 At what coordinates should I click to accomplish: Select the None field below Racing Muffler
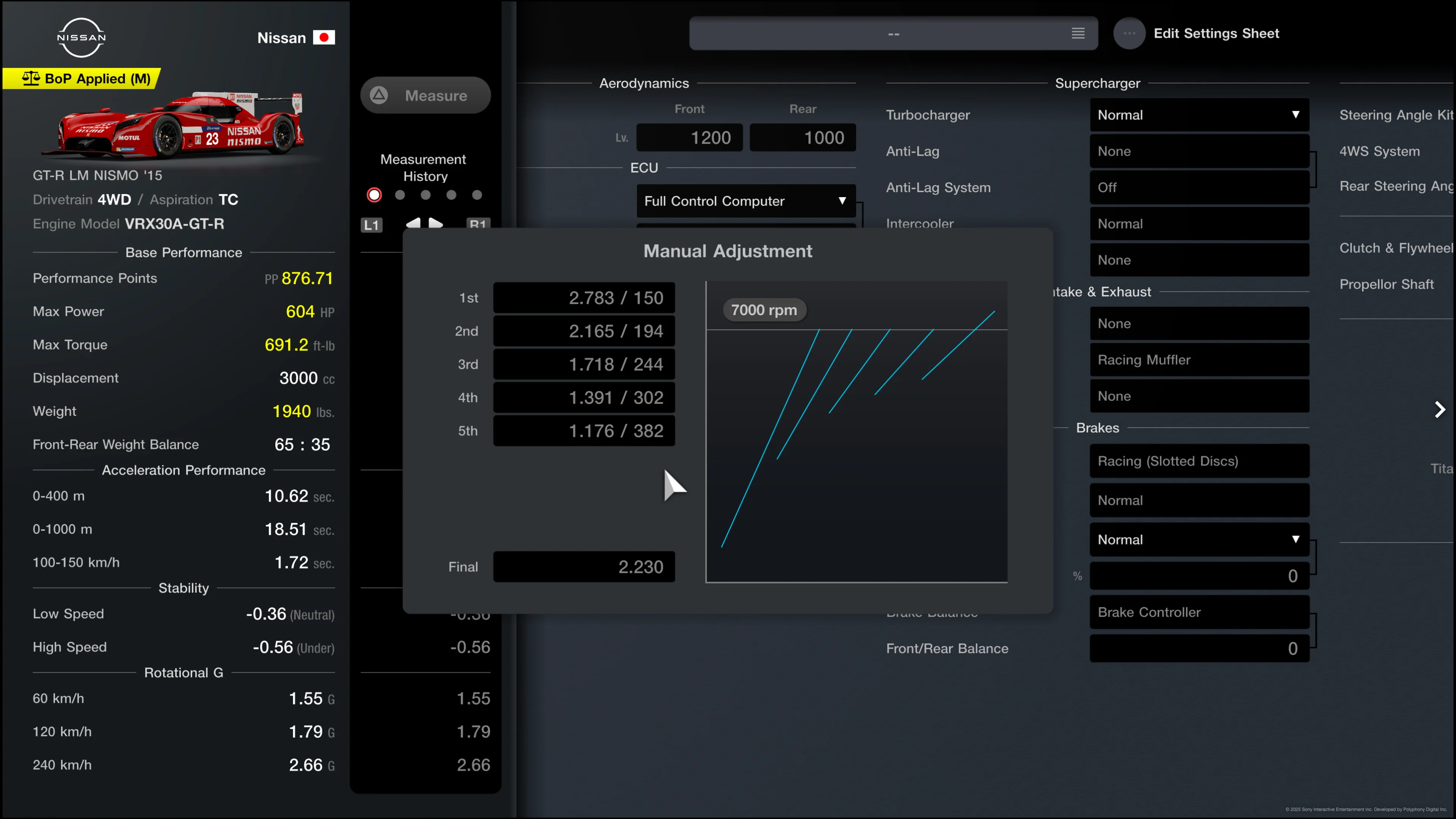[1199, 396]
